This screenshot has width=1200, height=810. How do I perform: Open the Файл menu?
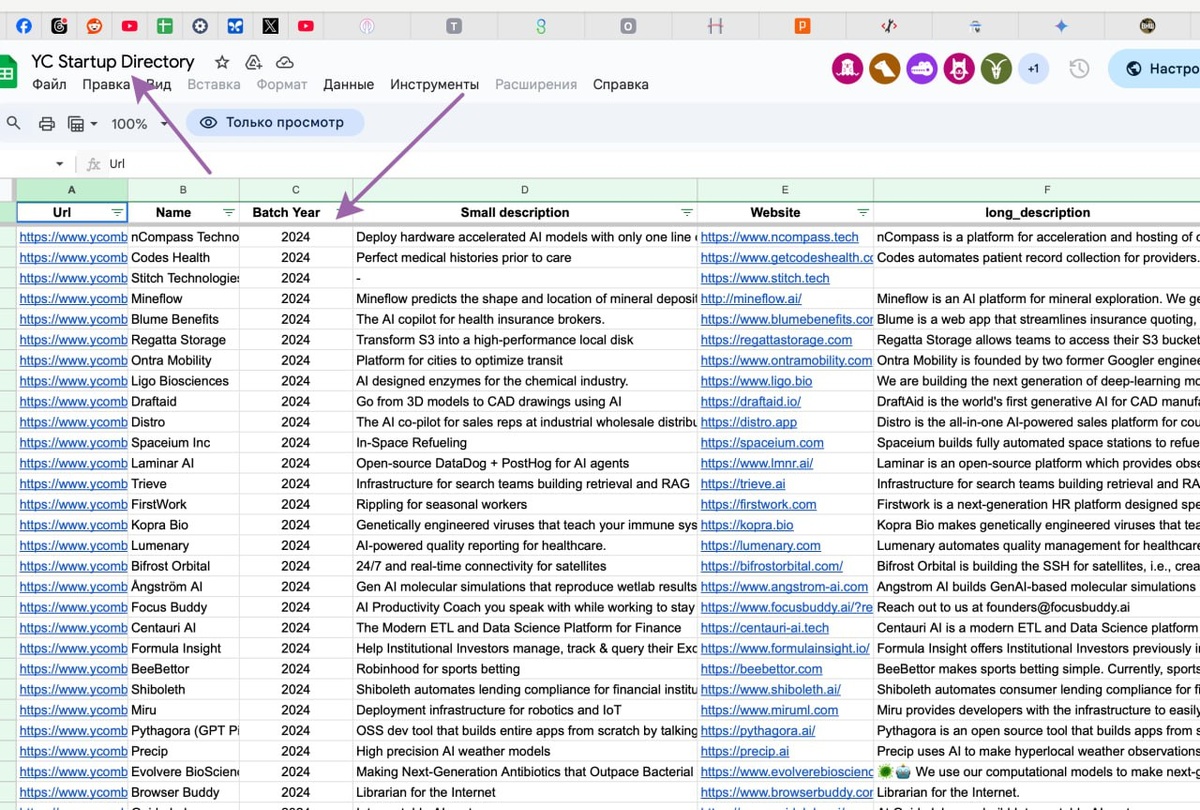pos(49,85)
